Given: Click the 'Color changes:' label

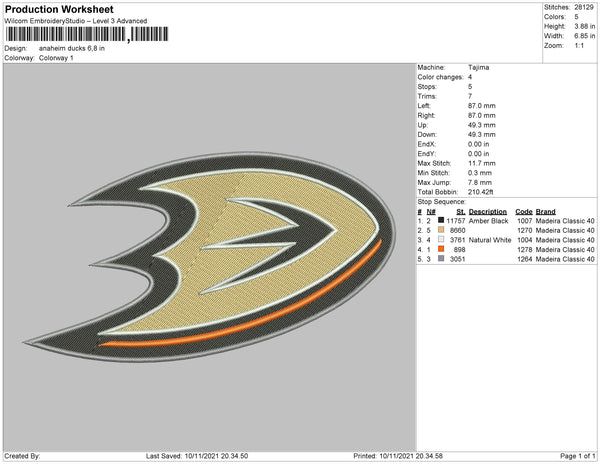Looking at the screenshot, I should 440,77.
